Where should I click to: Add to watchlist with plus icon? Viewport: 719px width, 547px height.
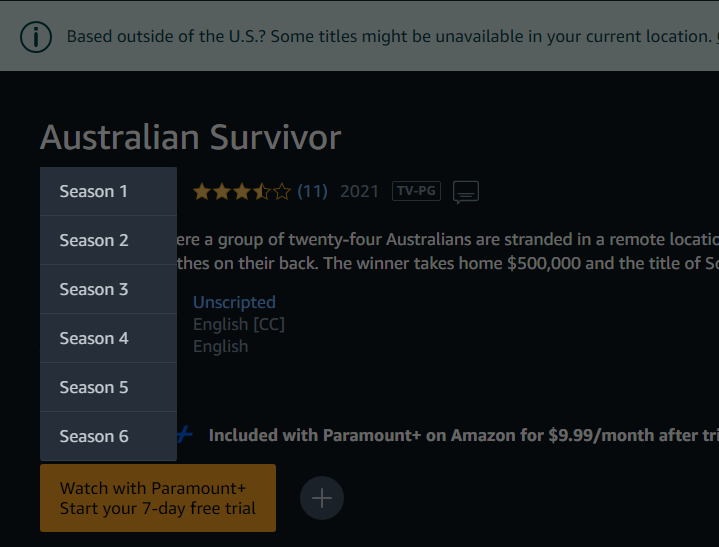click(322, 498)
